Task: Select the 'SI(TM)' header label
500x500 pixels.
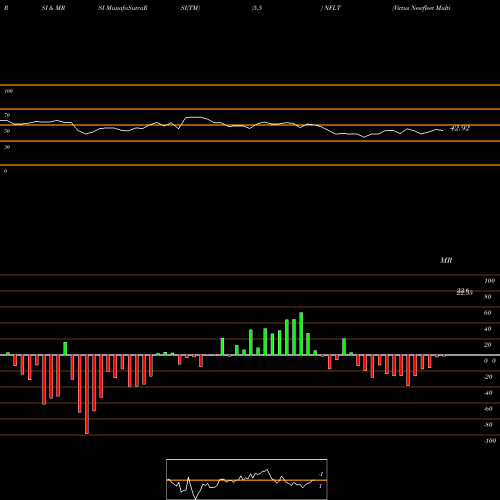Action: (190, 8)
